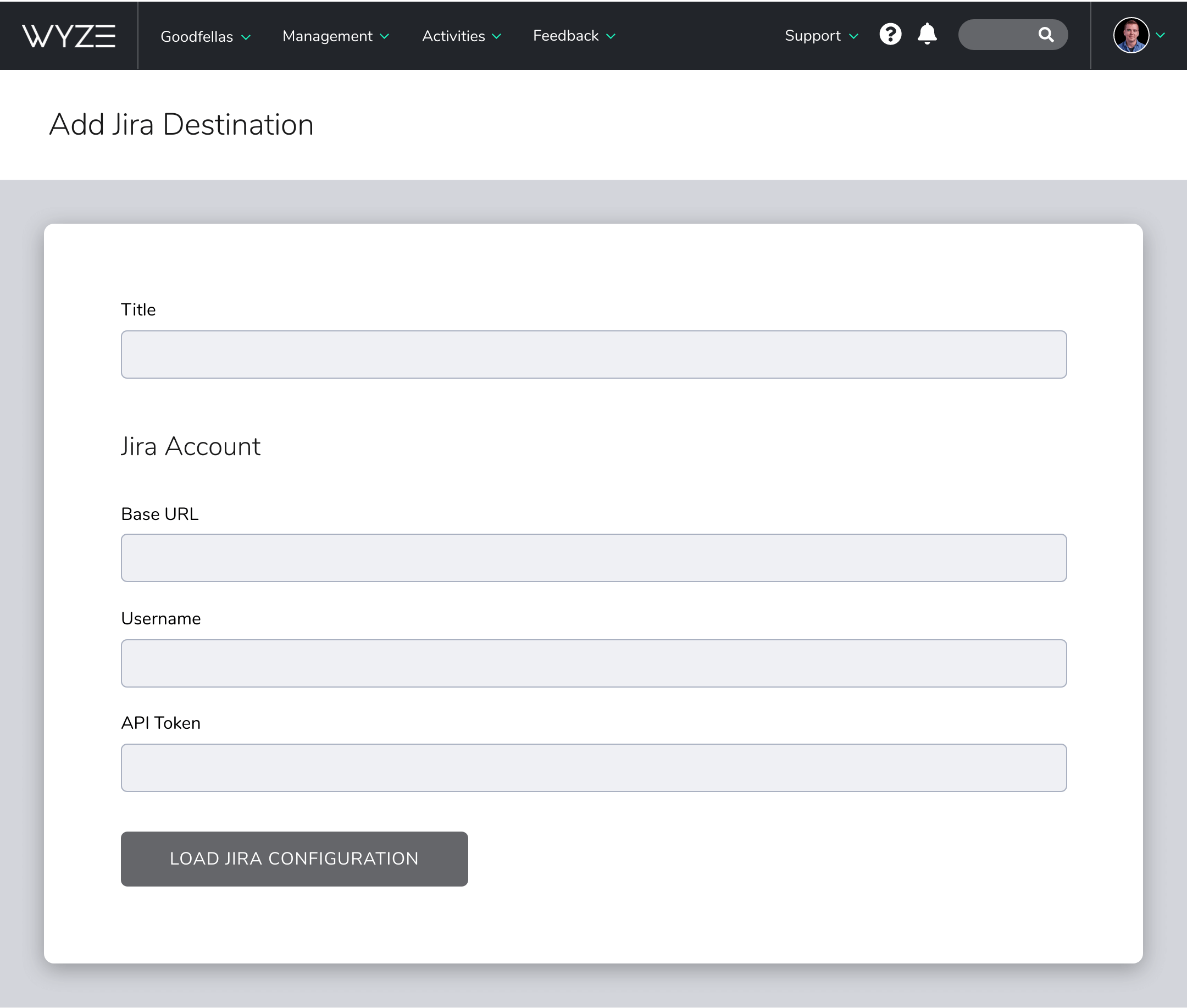The width and height of the screenshot is (1187, 1008).
Task: Click the Username text box
Action: coord(593,663)
